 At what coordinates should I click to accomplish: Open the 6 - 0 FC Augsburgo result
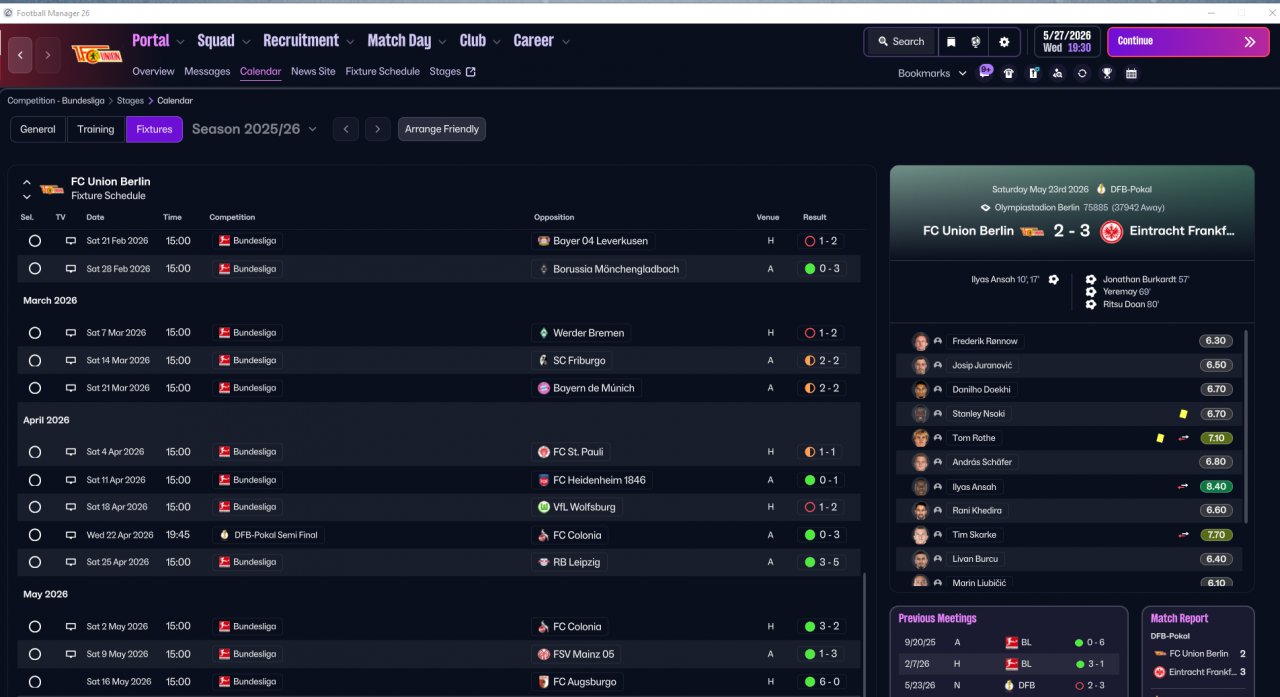[820, 682]
